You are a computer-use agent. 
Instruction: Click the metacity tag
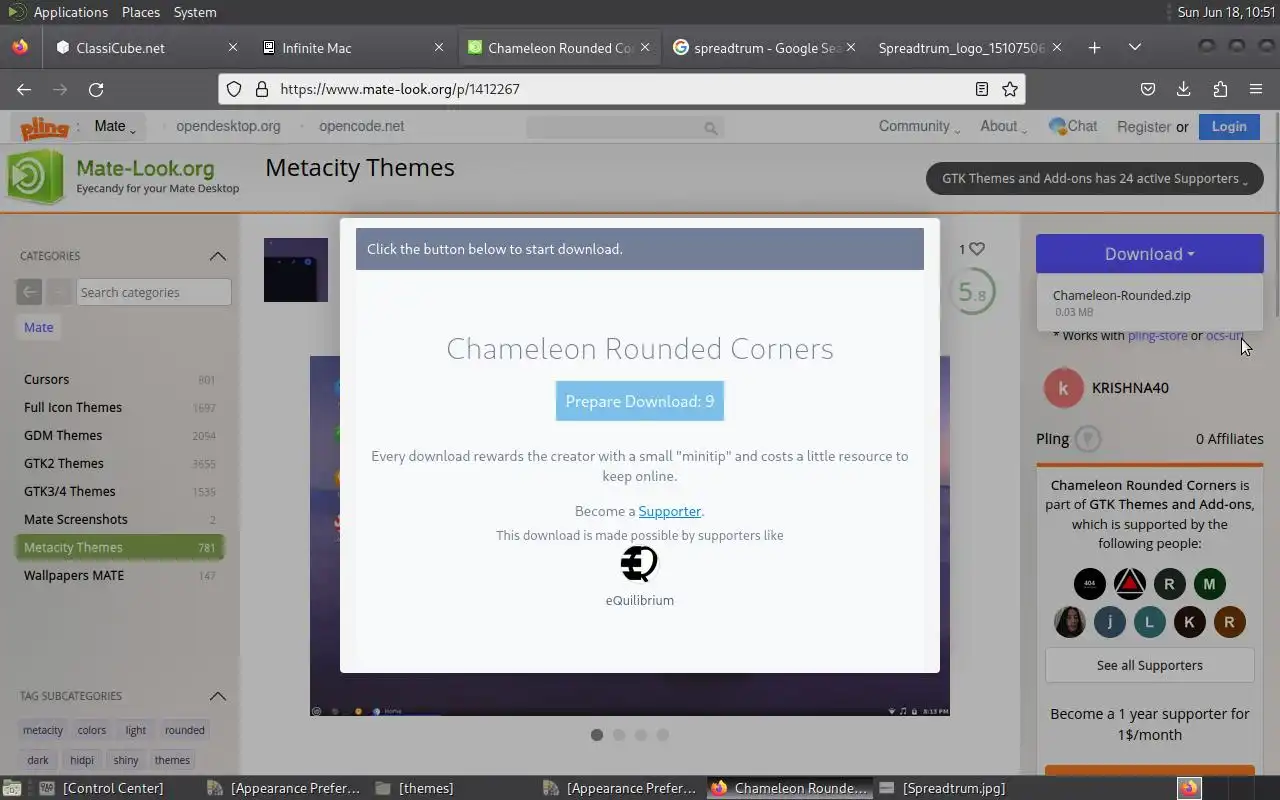pyautogui.click(x=43, y=730)
